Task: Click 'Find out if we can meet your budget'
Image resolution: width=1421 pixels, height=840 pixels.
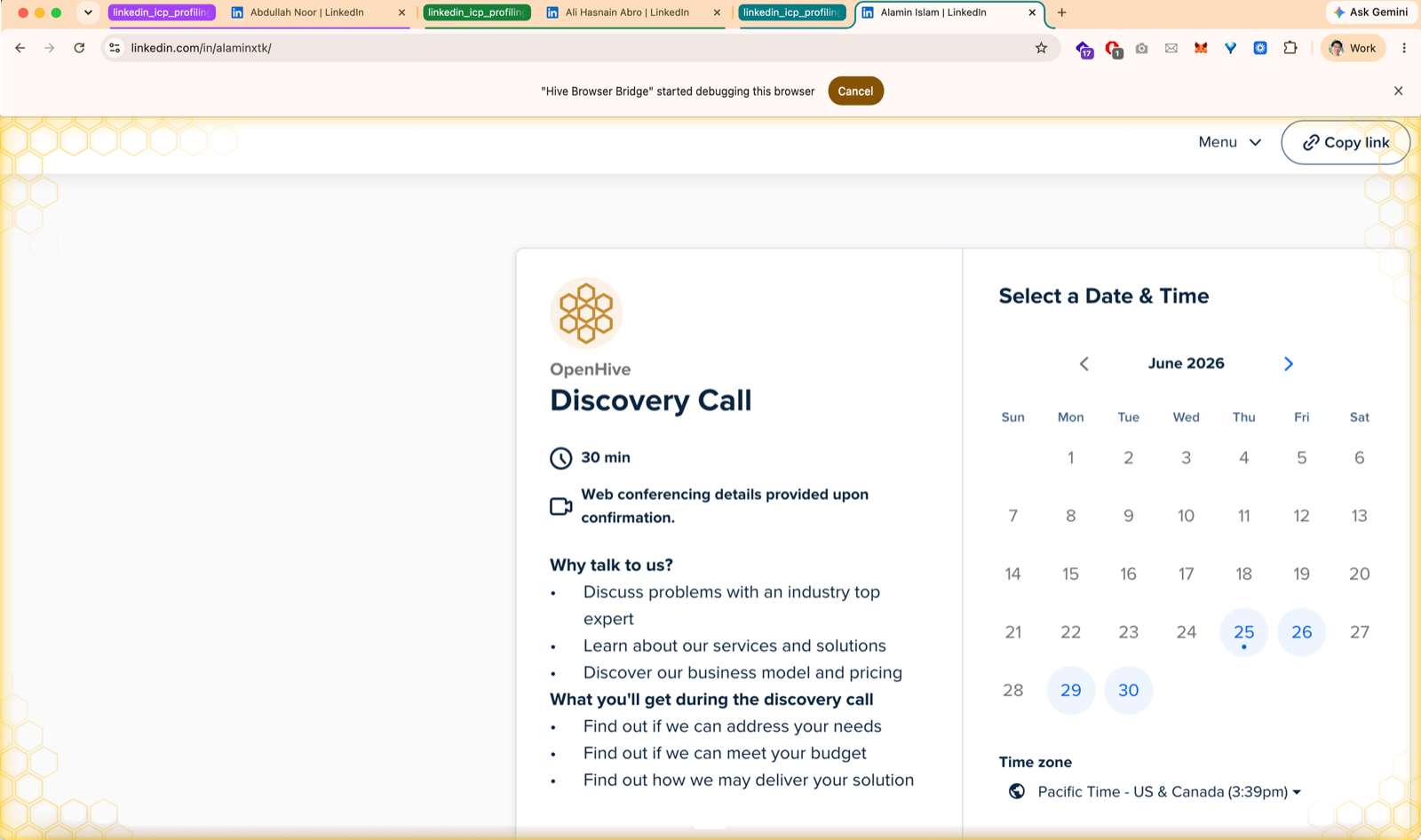Action: click(725, 753)
